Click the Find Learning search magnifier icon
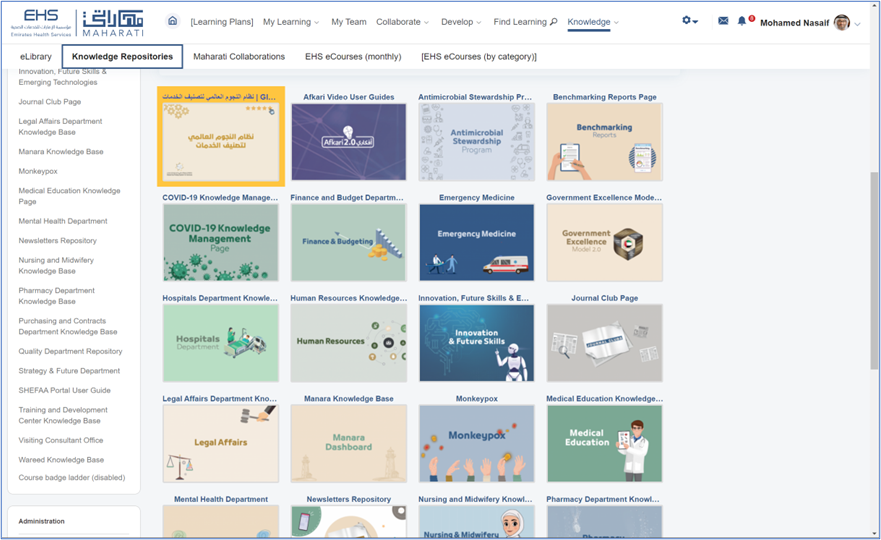The image size is (881, 540). coord(553,22)
